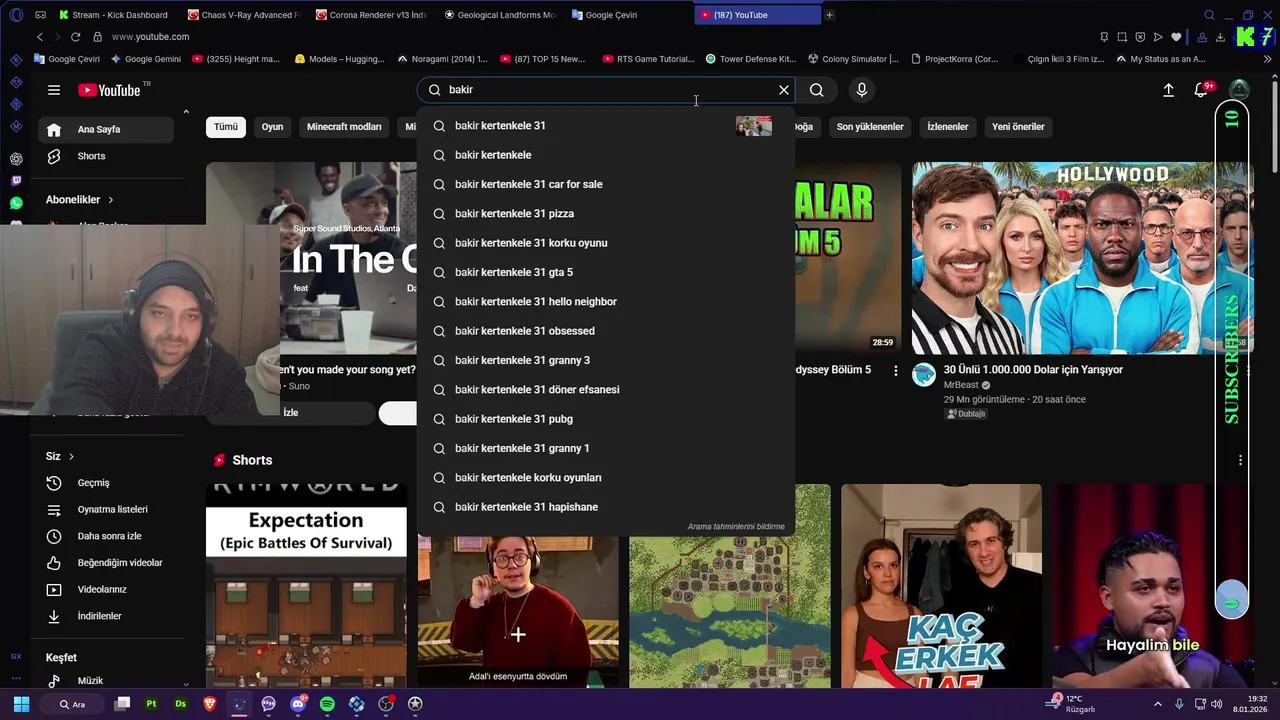Image resolution: width=1280 pixels, height=720 pixels.
Task: Select 'bakir kertenkele 31 hello neighbor' suggestion
Action: (606, 302)
